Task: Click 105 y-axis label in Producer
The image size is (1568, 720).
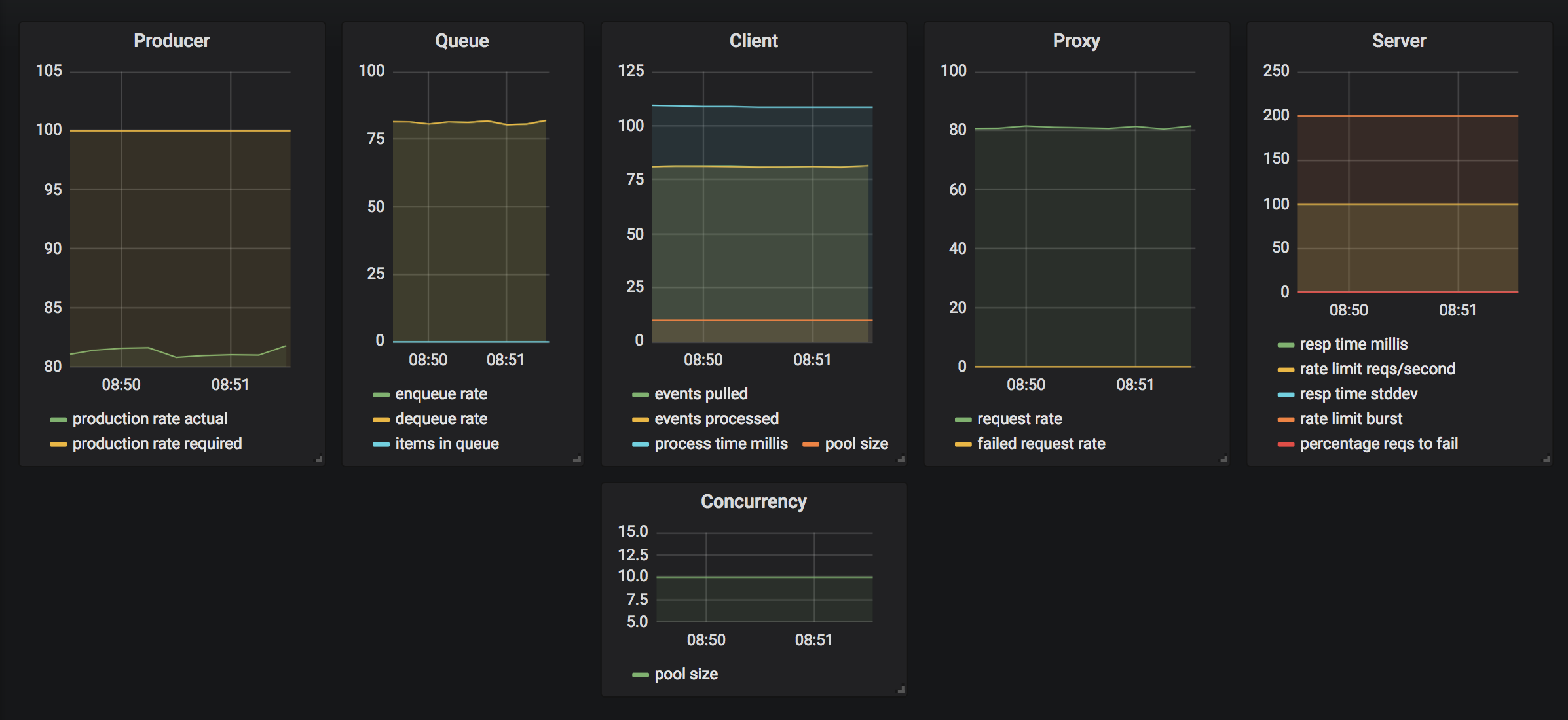Action: (49, 71)
